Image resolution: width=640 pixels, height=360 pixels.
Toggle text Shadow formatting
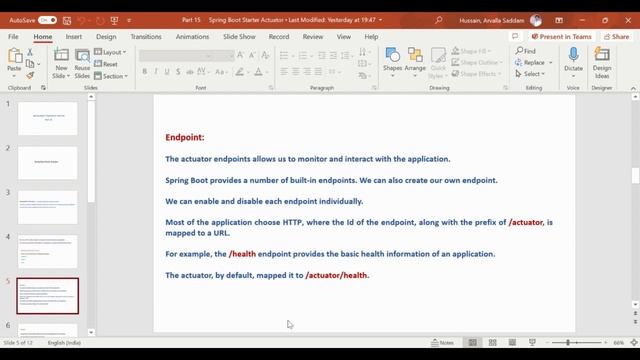point(178,72)
